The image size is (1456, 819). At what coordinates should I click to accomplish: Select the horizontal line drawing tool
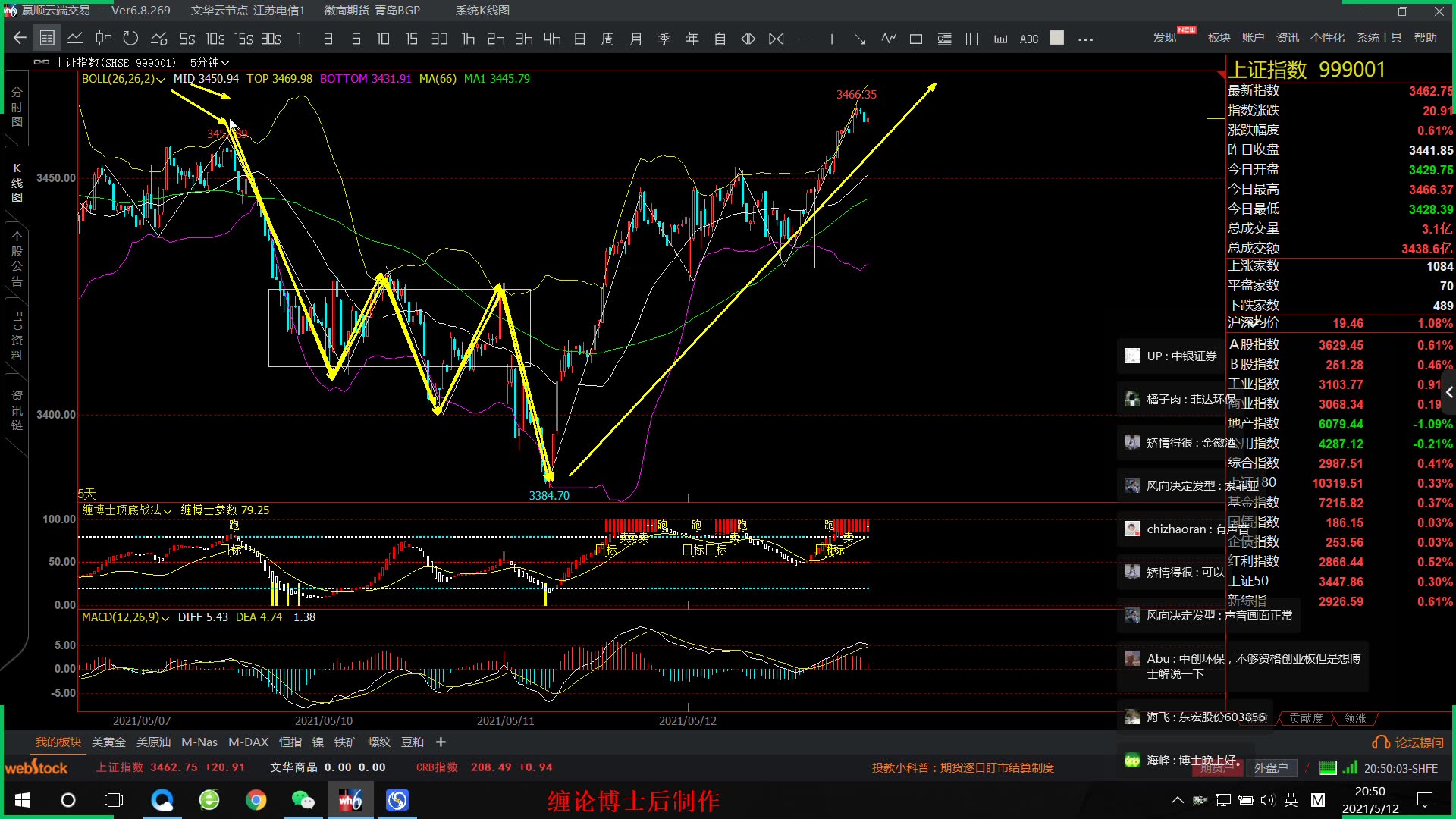[804, 38]
